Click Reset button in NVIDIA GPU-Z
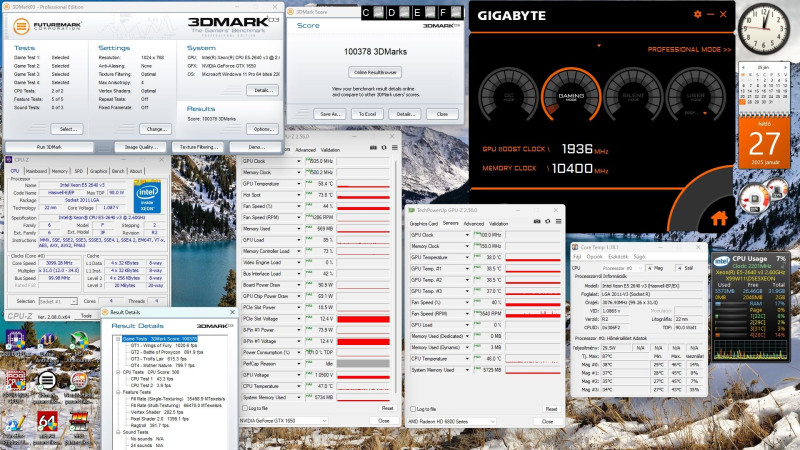This screenshot has width=800, height=450. 387,408
